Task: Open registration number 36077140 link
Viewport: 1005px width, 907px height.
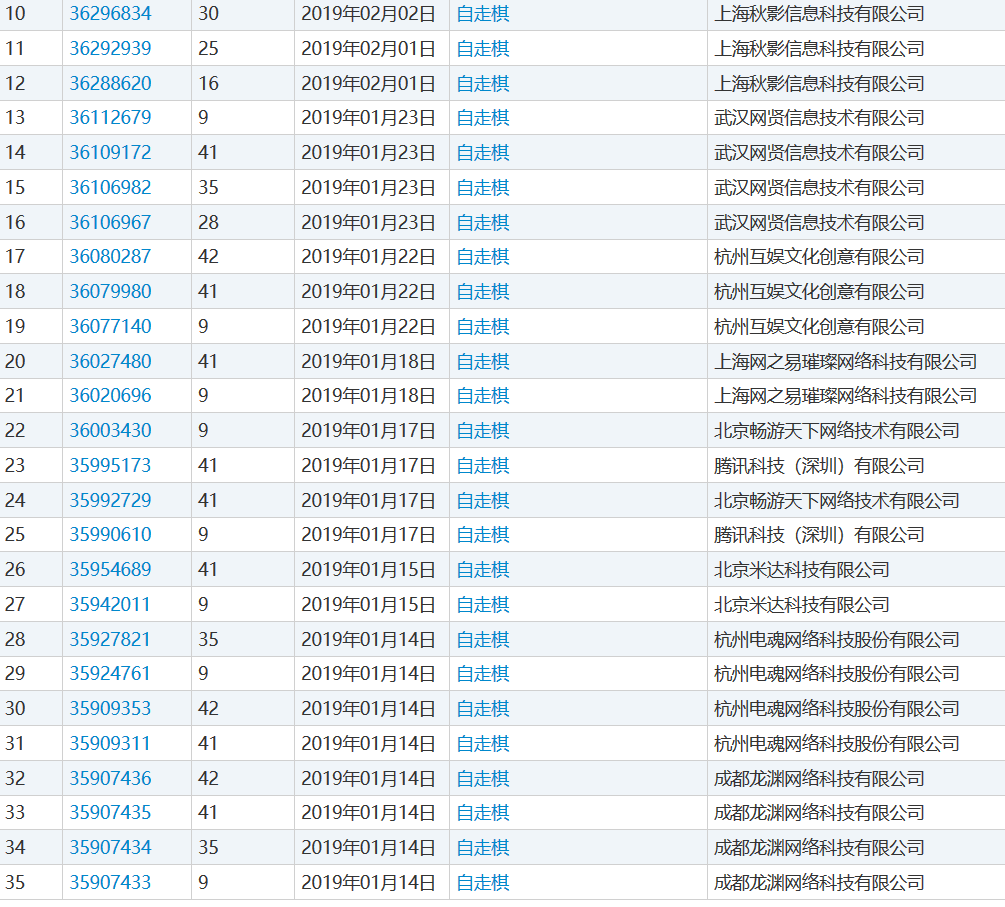Action: [110, 326]
